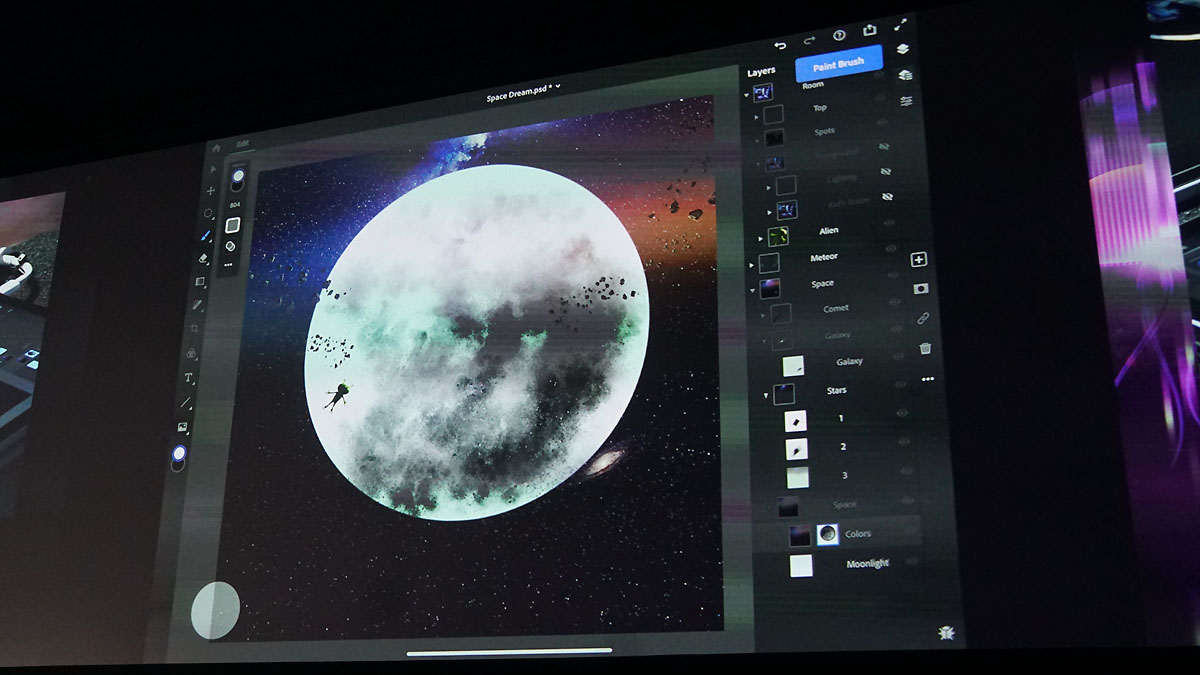Image resolution: width=1200 pixels, height=675 pixels.
Task: Select the Eraser tool
Action: (x=204, y=259)
